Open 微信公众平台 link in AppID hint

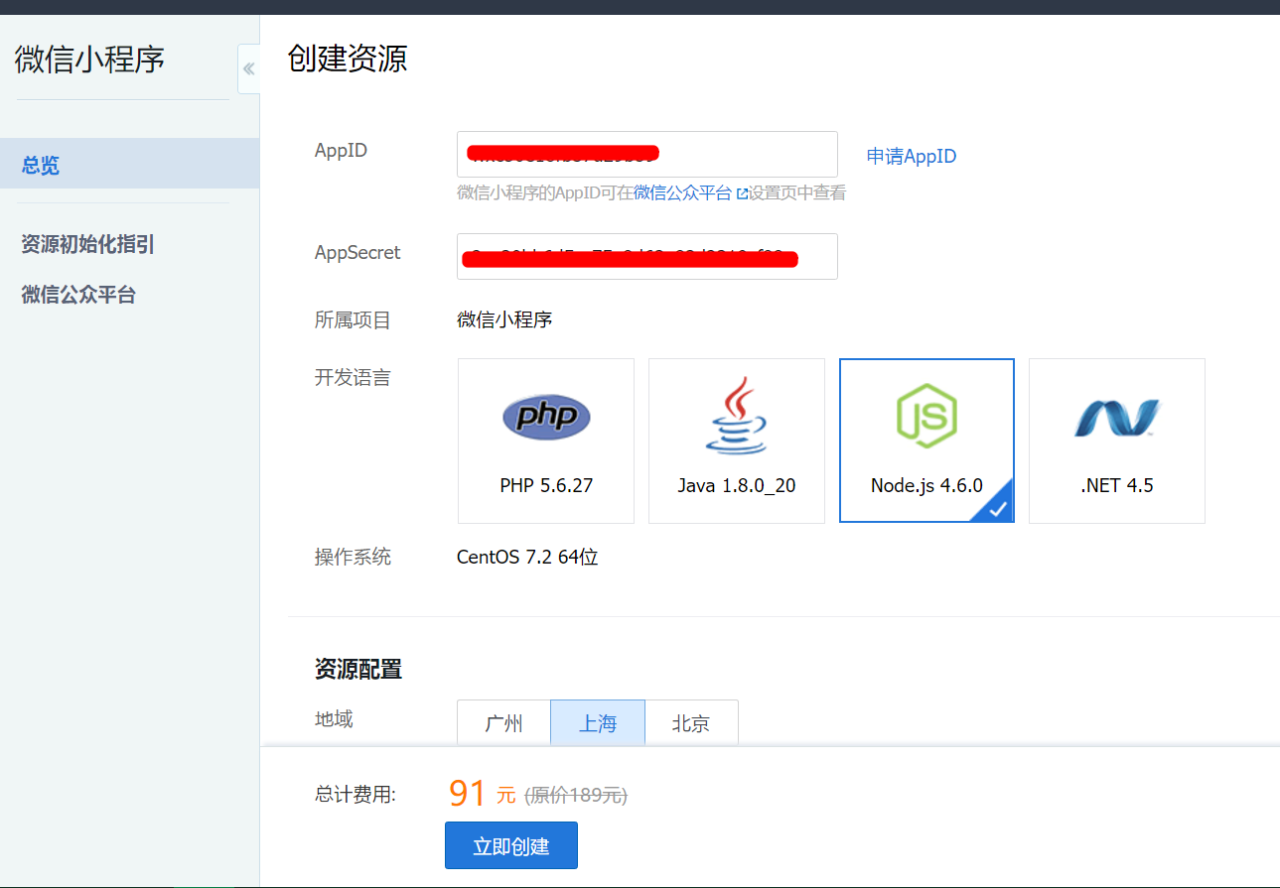point(682,193)
